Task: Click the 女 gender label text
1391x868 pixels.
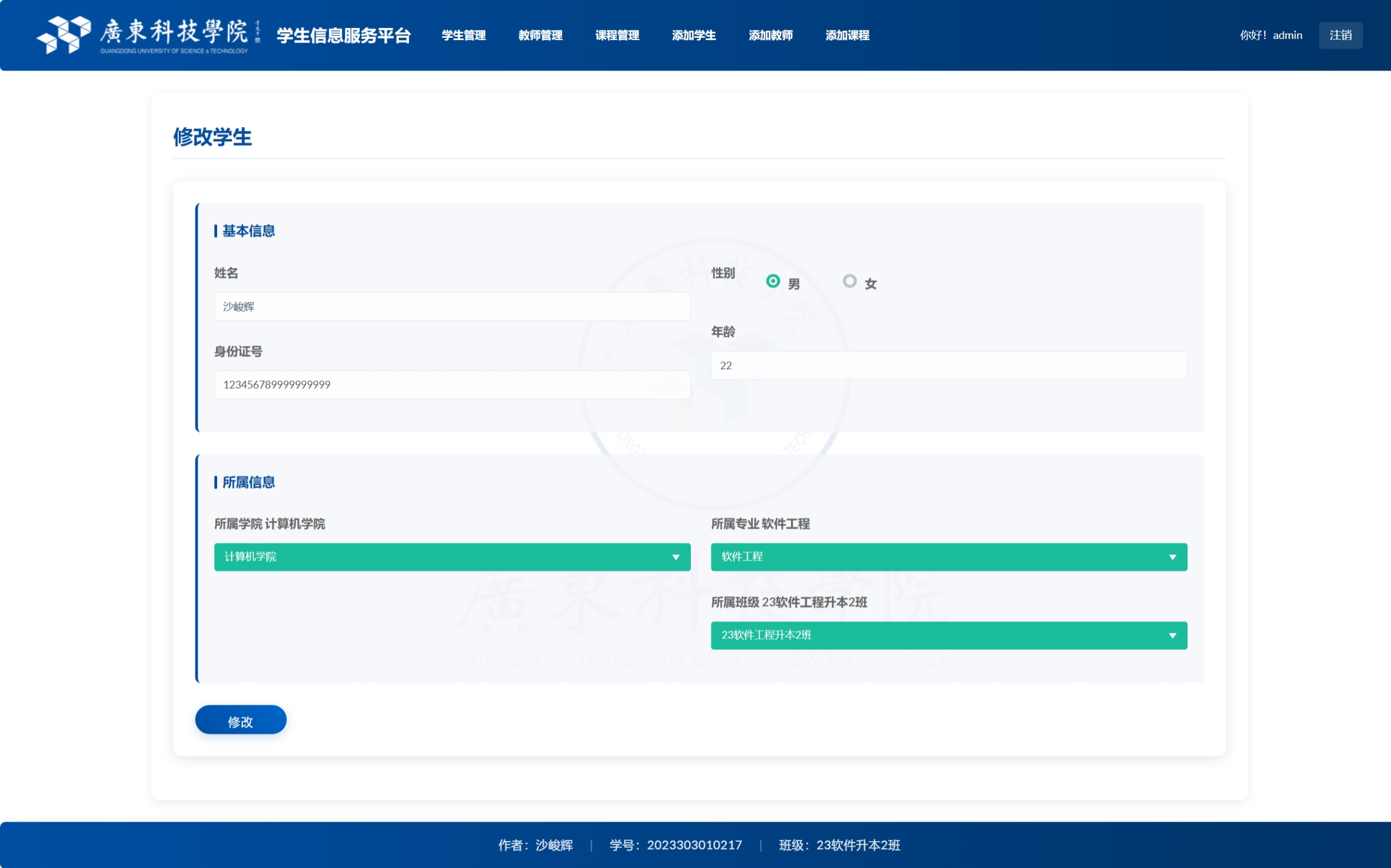Action: 870,284
